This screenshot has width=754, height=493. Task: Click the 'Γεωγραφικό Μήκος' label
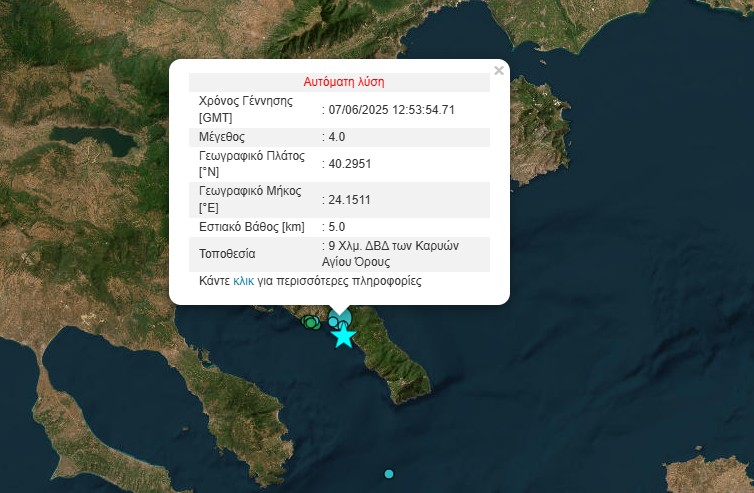[250, 191]
